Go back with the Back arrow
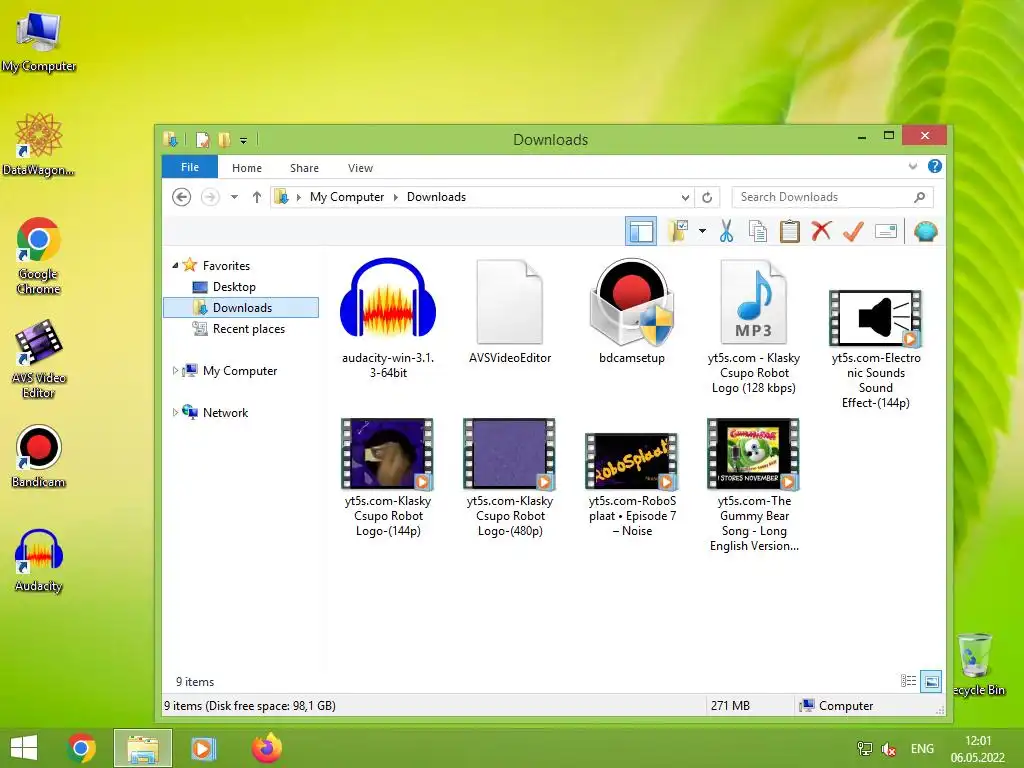Screen dimensions: 1024x768 point(182,197)
